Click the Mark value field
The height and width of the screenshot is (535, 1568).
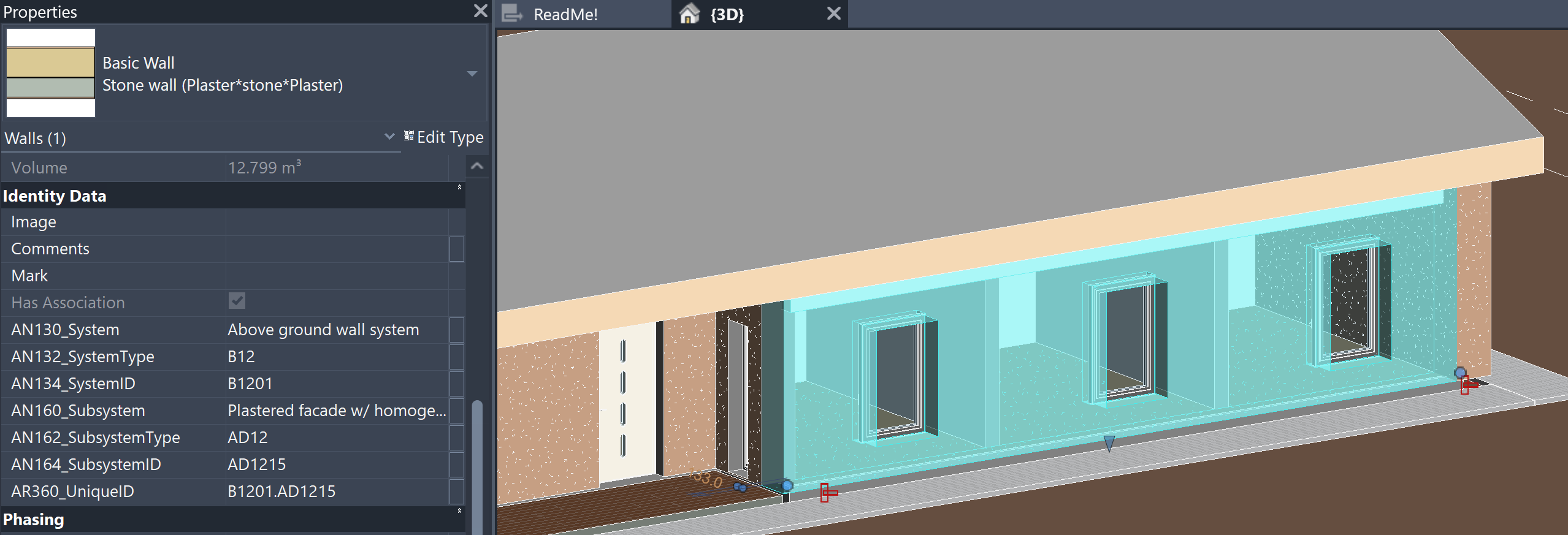tap(336, 276)
